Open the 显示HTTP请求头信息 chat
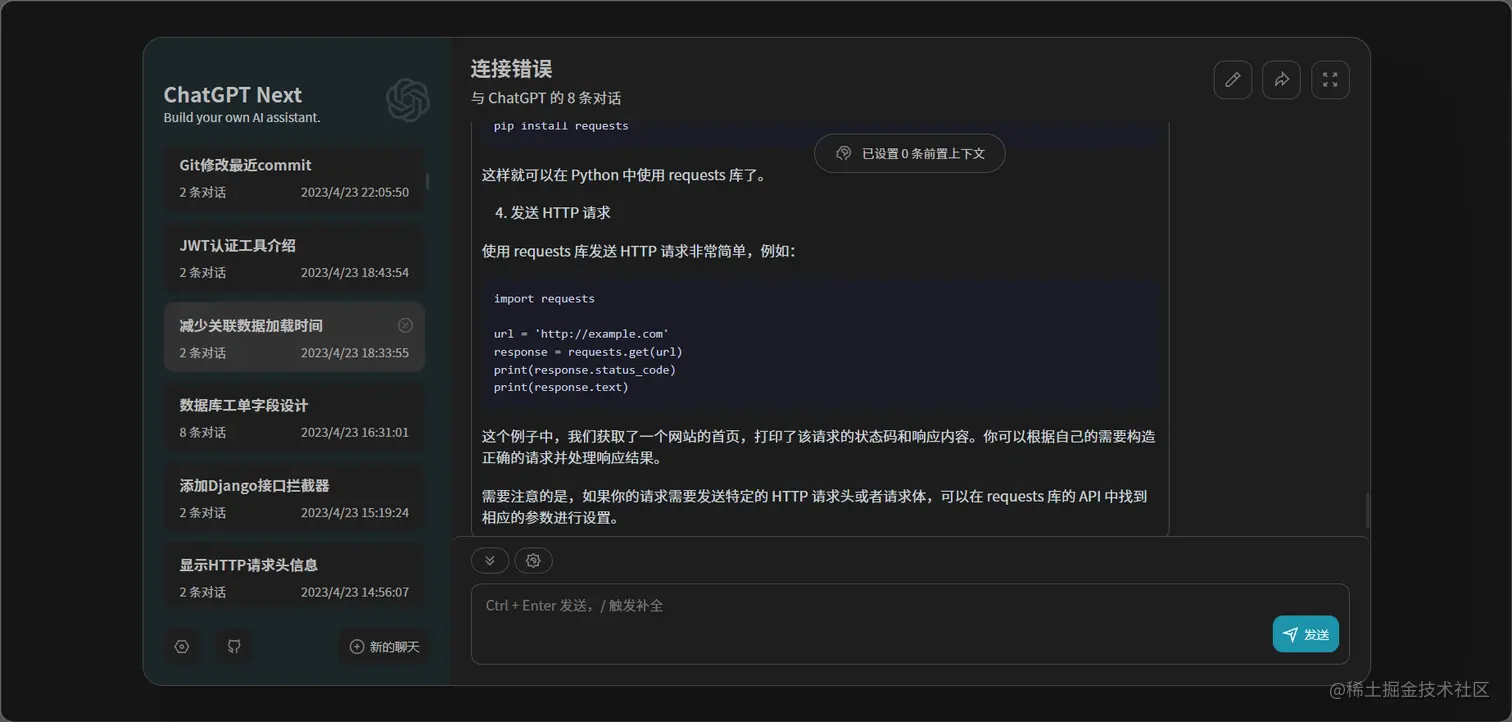Image resolution: width=1512 pixels, height=722 pixels. tap(295, 577)
